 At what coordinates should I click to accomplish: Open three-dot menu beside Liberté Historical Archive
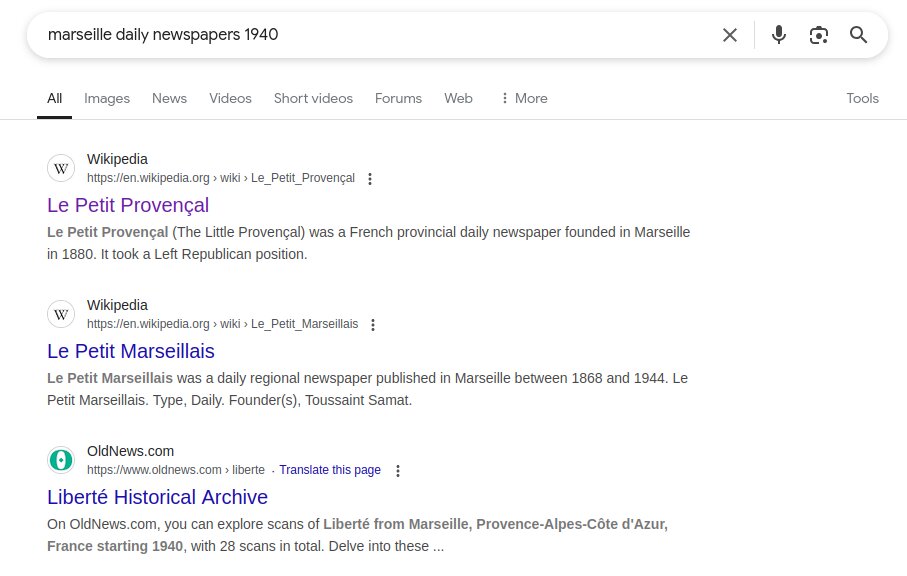point(397,470)
